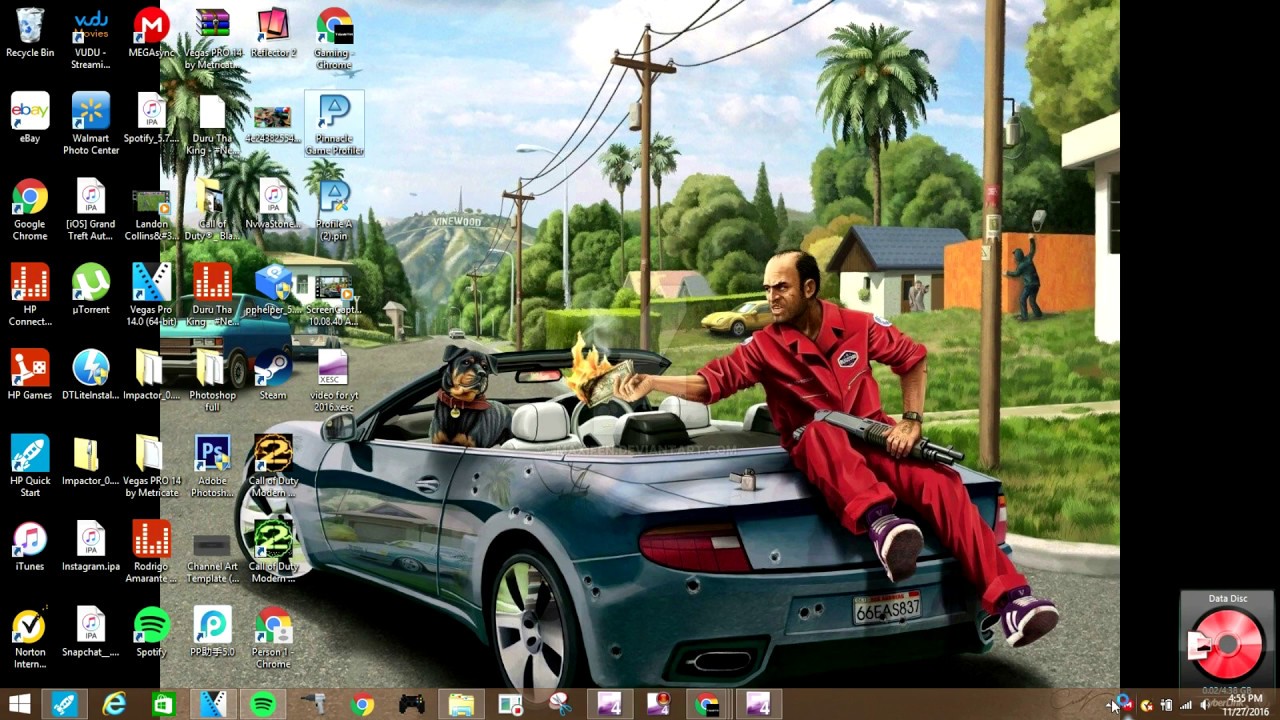Viewport: 1280px width, 720px height.
Task: Open the Adobe Photoshop desktop shortcut
Action: (212, 467)
